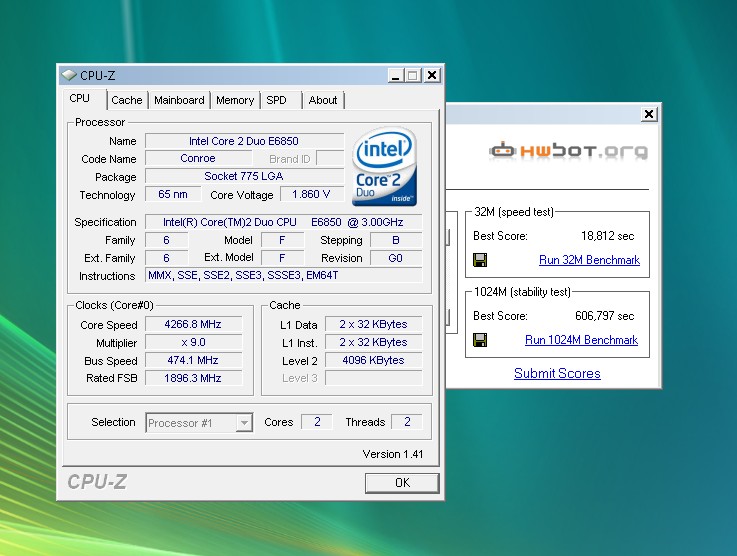This screenshot has width=737, height=556.
Task: Click the Name field Intel Core 2 Duo E6850
Action: click(244, 141)
